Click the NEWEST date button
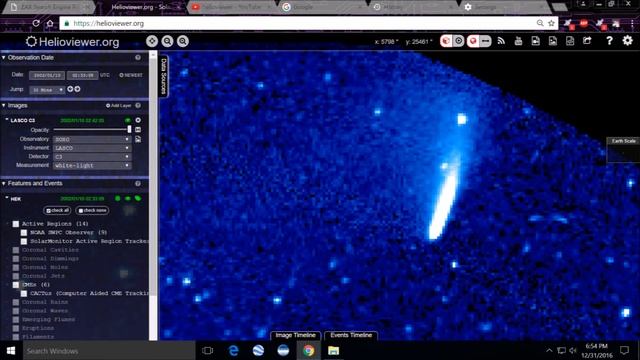This screenshot has width=640, height=360. pyautogui.click(x=131, y=75)
